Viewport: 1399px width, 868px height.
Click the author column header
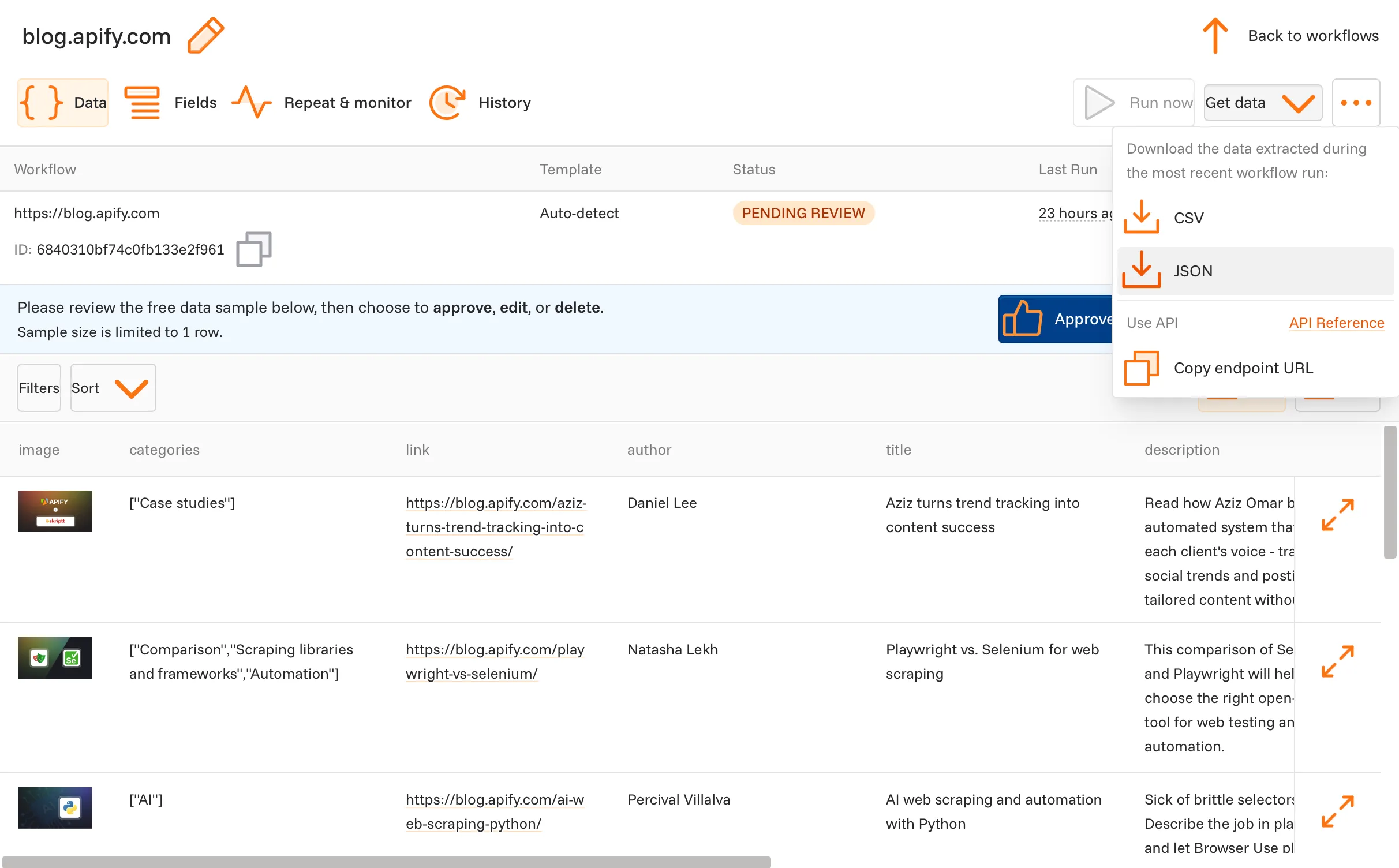coord(649,450)
